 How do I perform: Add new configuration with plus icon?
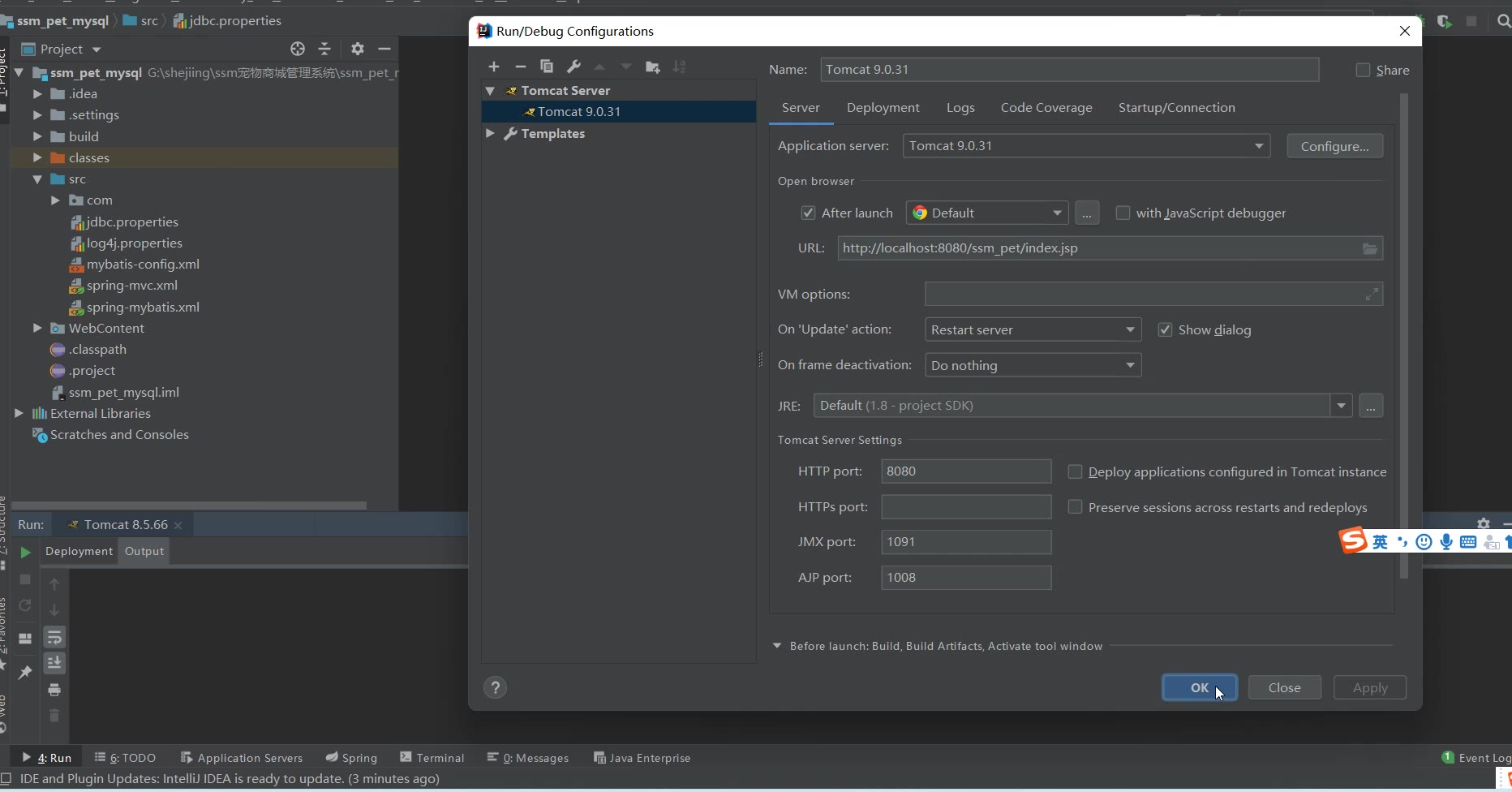coord(494,67)
